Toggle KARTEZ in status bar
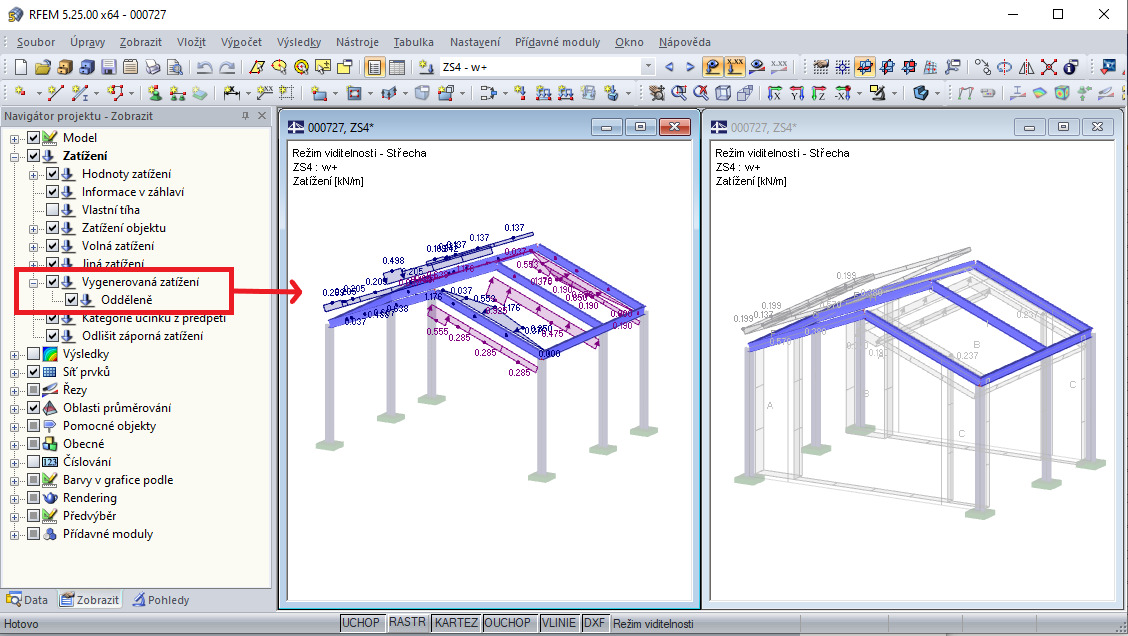 (456, 623)
